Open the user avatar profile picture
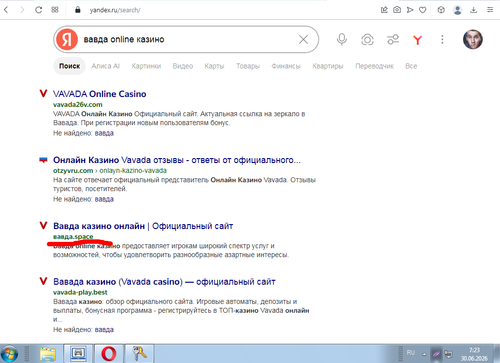Viewport: 500px width, 363px height. tap(473, 39)
